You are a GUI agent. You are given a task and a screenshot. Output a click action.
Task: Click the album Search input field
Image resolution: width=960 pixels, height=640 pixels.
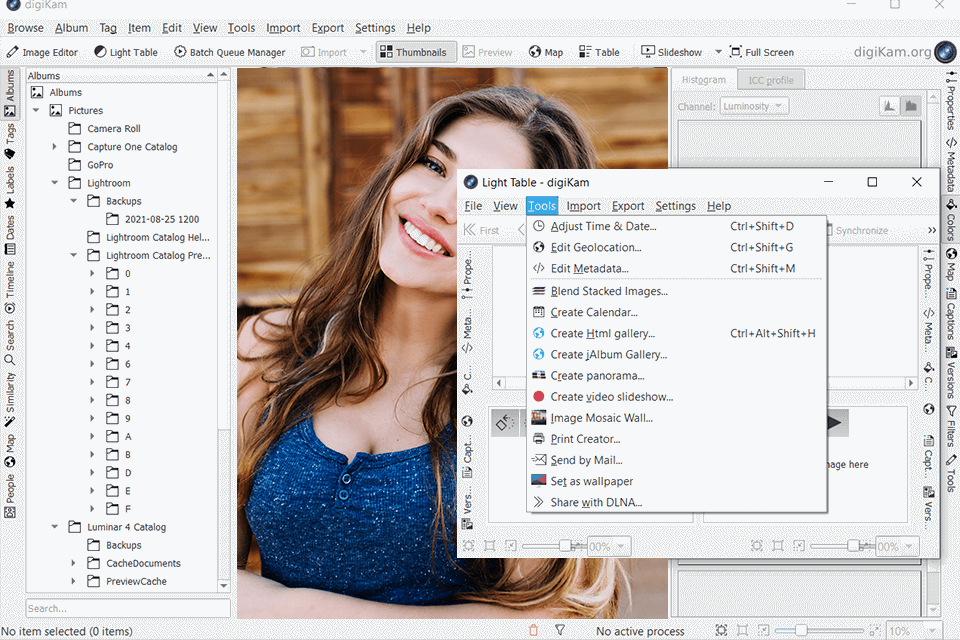[127, 608]
